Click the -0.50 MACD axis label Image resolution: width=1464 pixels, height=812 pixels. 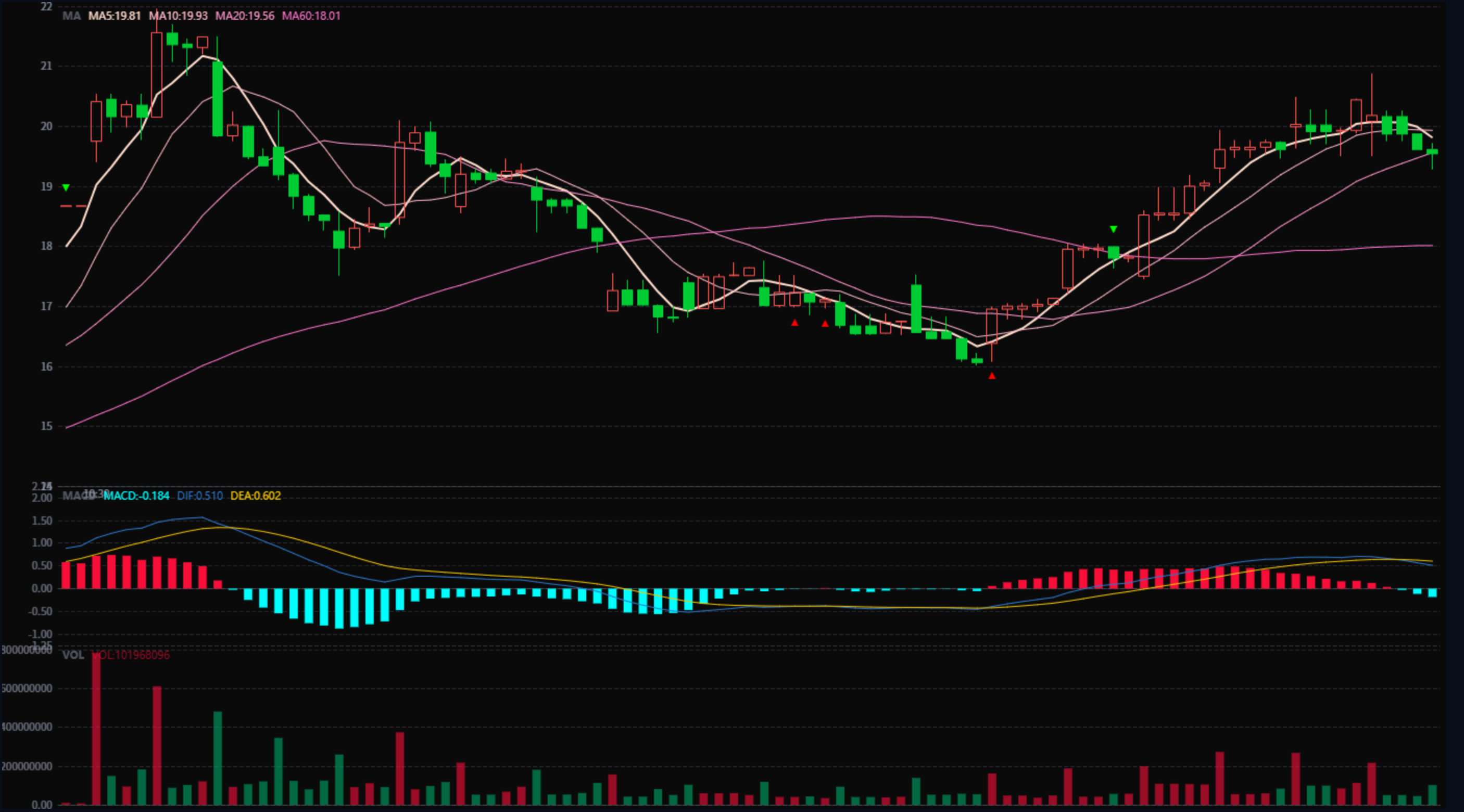tap(41, 612)
